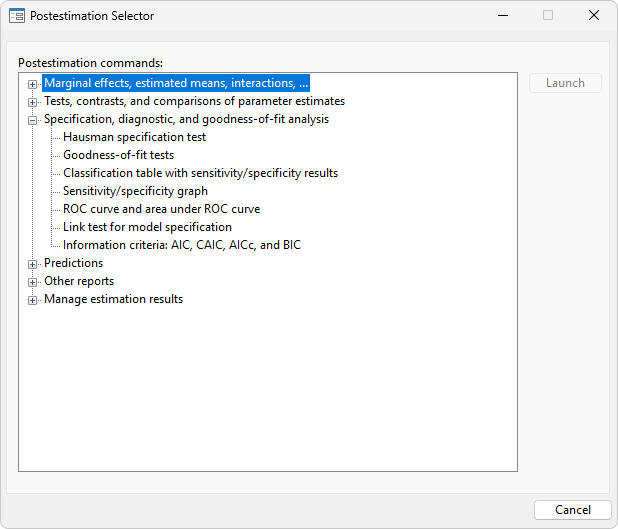618x529 pixels.
Task: Click the Postestimation Selector window icon
Action: 17,16
